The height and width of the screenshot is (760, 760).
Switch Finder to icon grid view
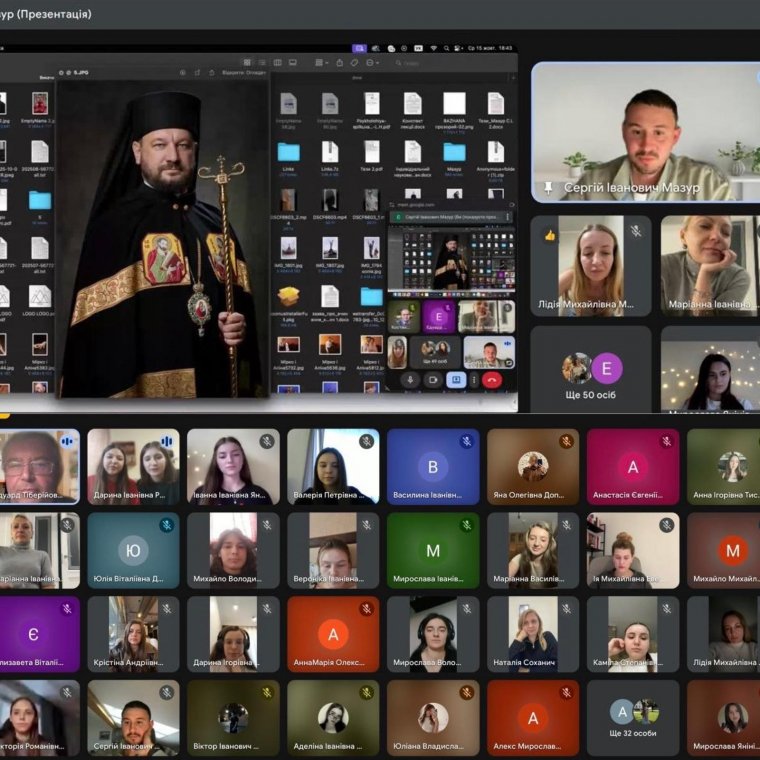point(248,62)
